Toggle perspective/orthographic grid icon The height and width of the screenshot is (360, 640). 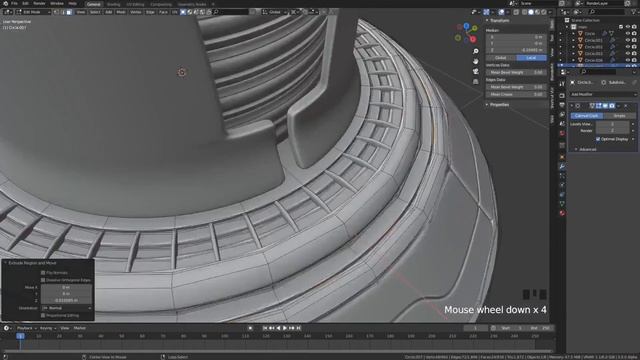coord(476,82)
